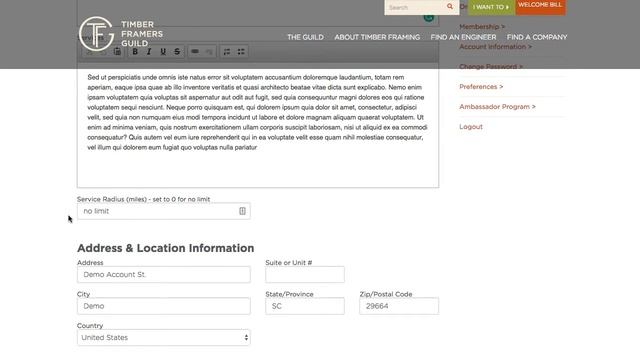Click into the Service Radius field
Screen dimensions: 640x360
pyautogui.click(x=164, y=211)
